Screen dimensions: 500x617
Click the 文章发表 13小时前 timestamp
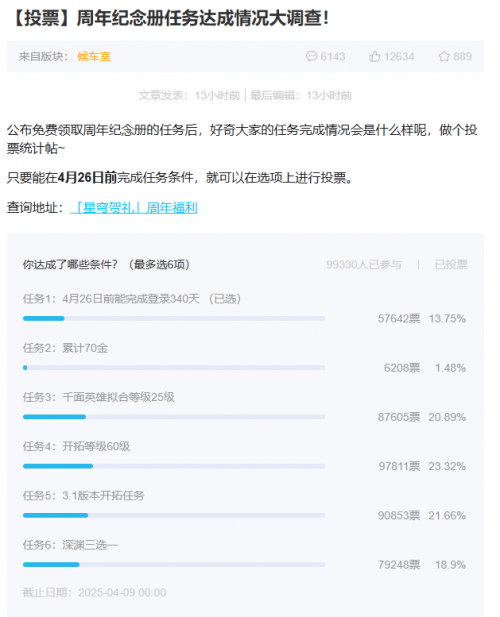coord(189,95)
